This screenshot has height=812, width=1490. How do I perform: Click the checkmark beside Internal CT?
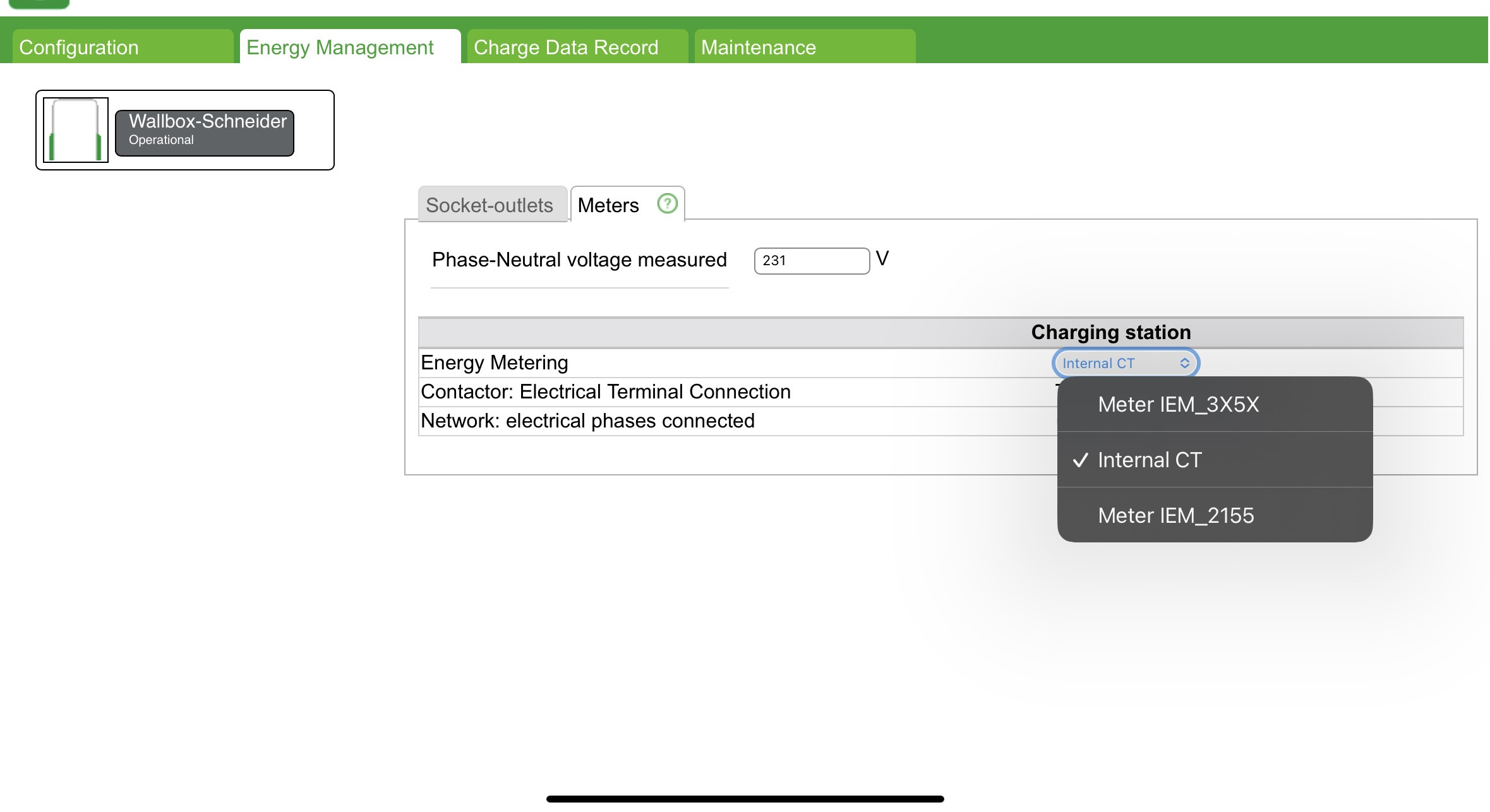click(1080, 460)
